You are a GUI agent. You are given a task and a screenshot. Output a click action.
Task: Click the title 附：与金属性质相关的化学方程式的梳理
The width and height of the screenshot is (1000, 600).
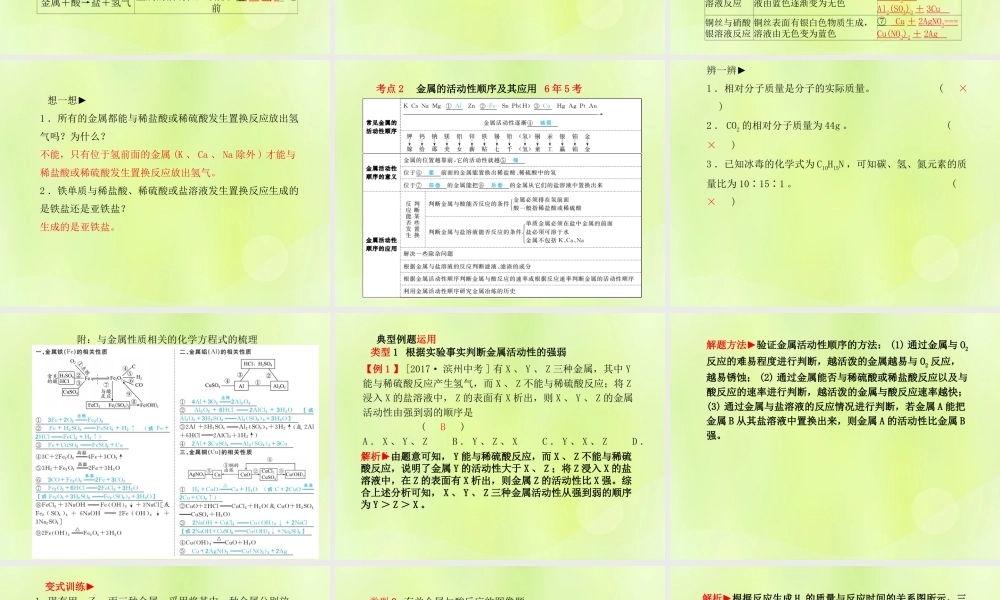coord(167,339)
